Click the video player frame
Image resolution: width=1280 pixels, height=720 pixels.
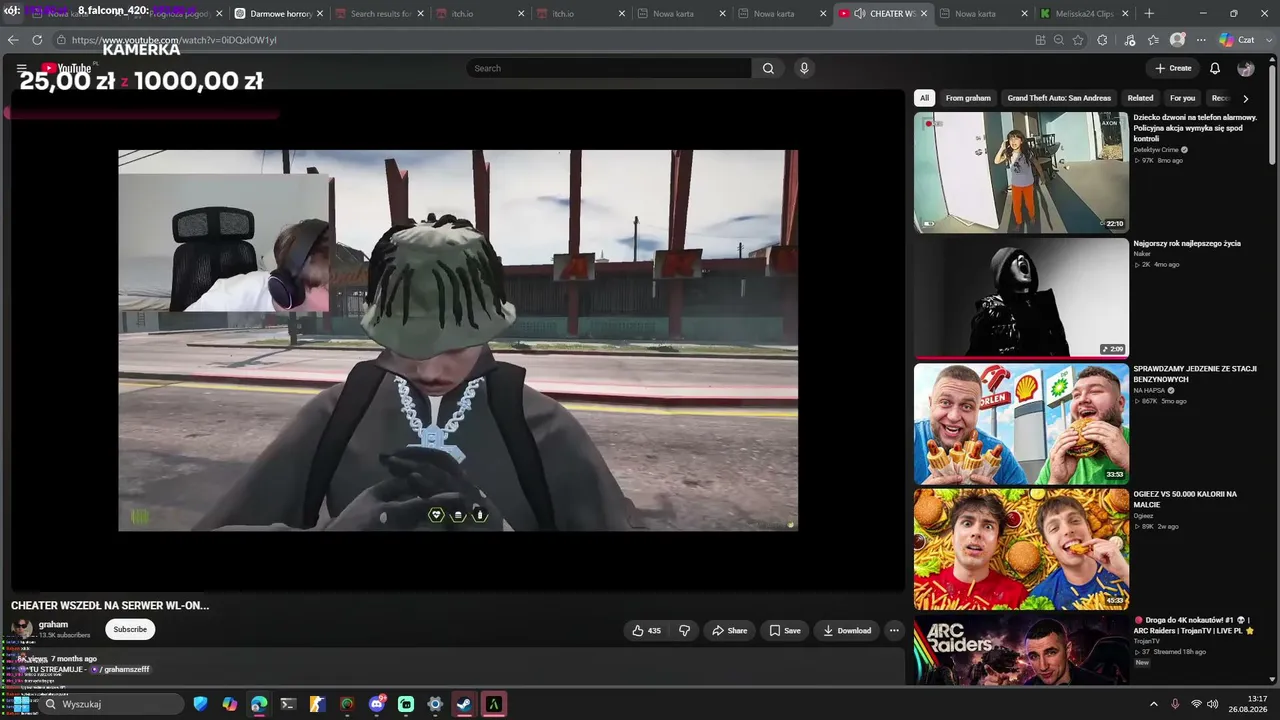pyautogui.click(x=458, y=340)
